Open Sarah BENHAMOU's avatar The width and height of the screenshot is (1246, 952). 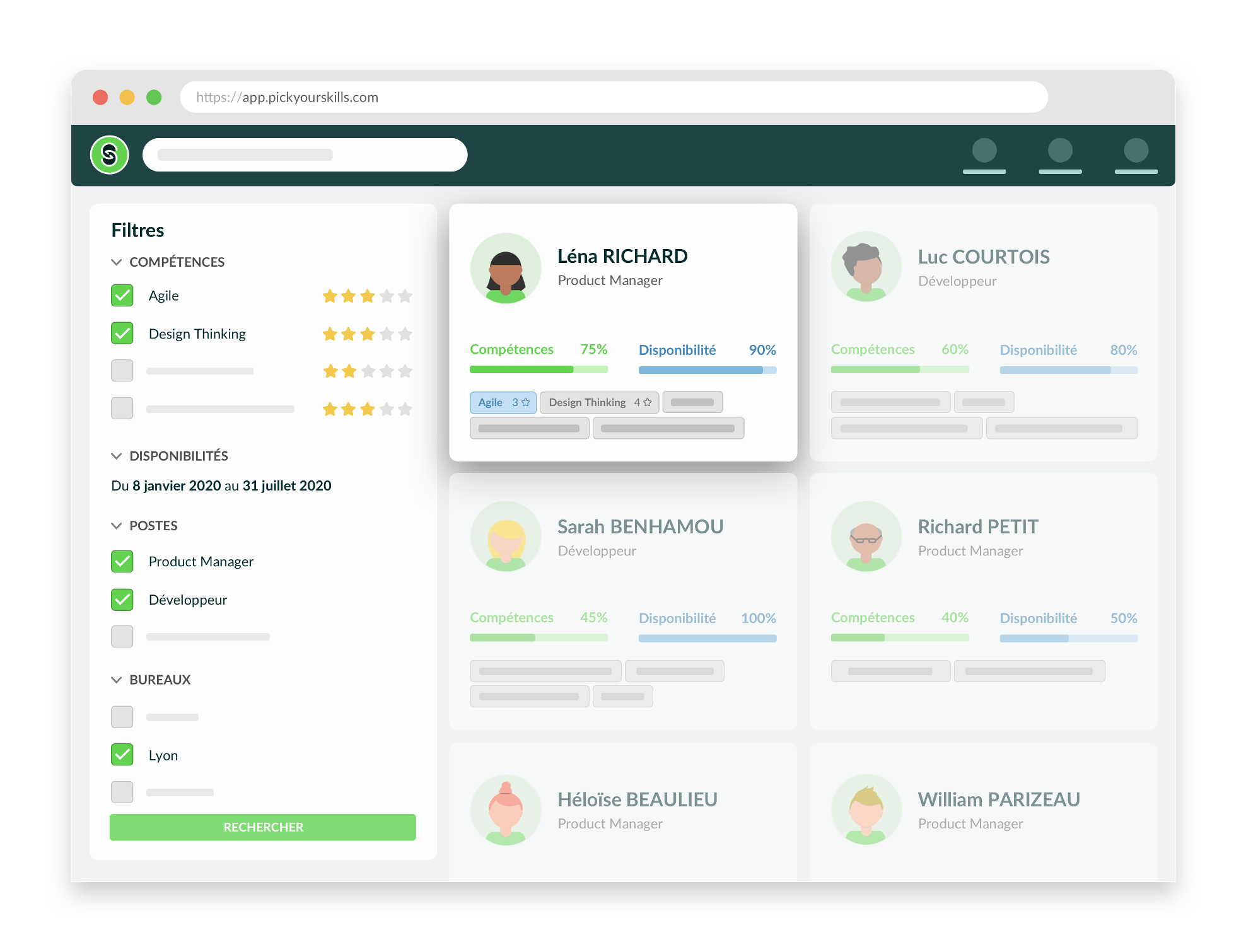point(506,537)
